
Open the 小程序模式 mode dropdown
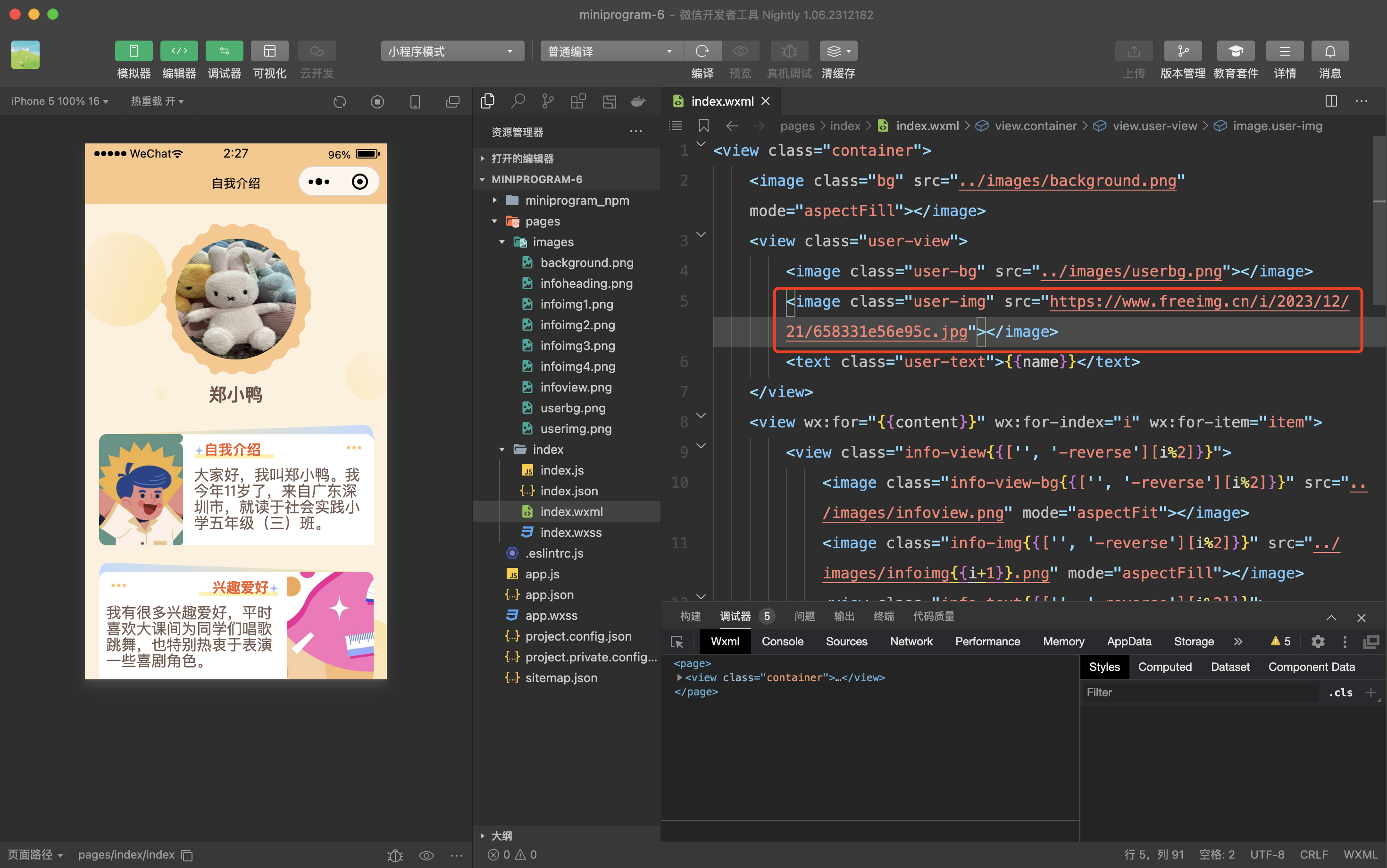(x=452, y=51)
